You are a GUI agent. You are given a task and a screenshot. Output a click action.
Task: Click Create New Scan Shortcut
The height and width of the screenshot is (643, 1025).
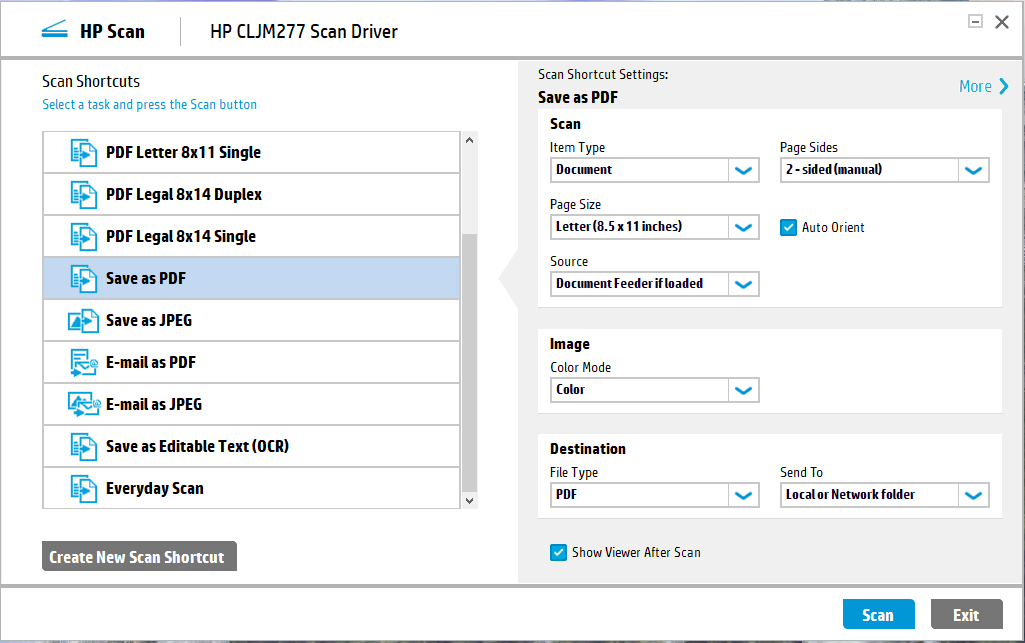tap(139, 557)
